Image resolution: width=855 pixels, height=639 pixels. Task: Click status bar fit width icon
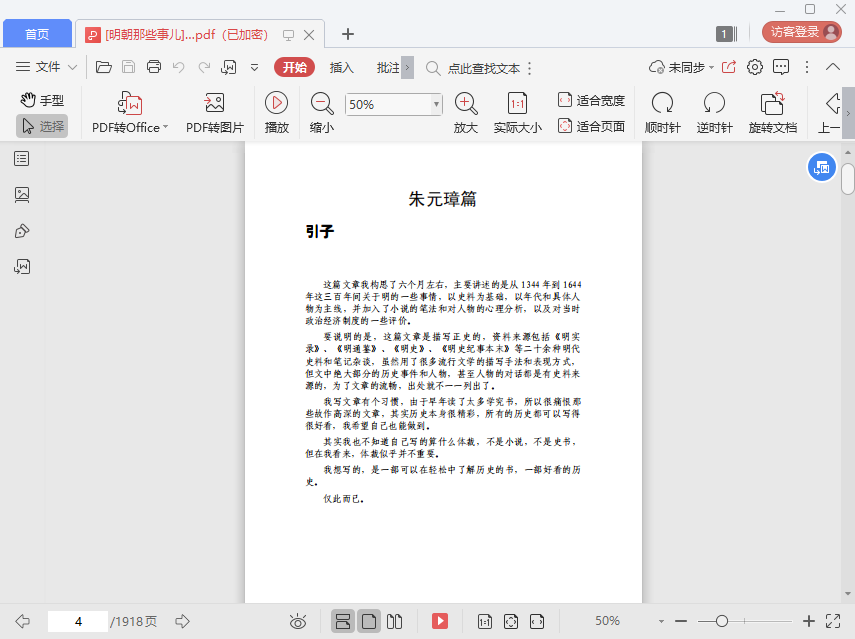click(x=537, y=622)
